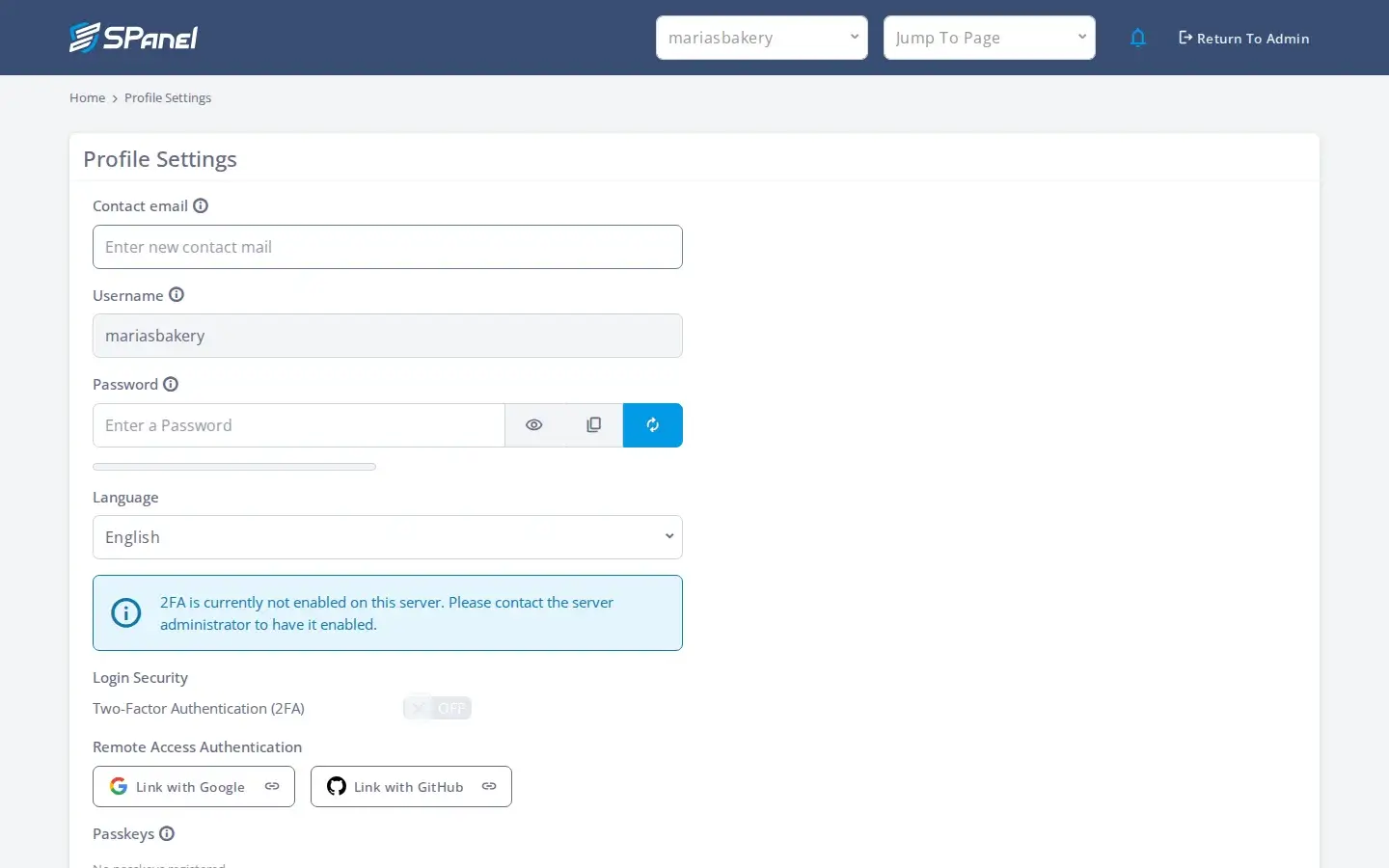Click the 2FA alert info icon
This screenshot has height=868, width=1389.
coord(126,612)
